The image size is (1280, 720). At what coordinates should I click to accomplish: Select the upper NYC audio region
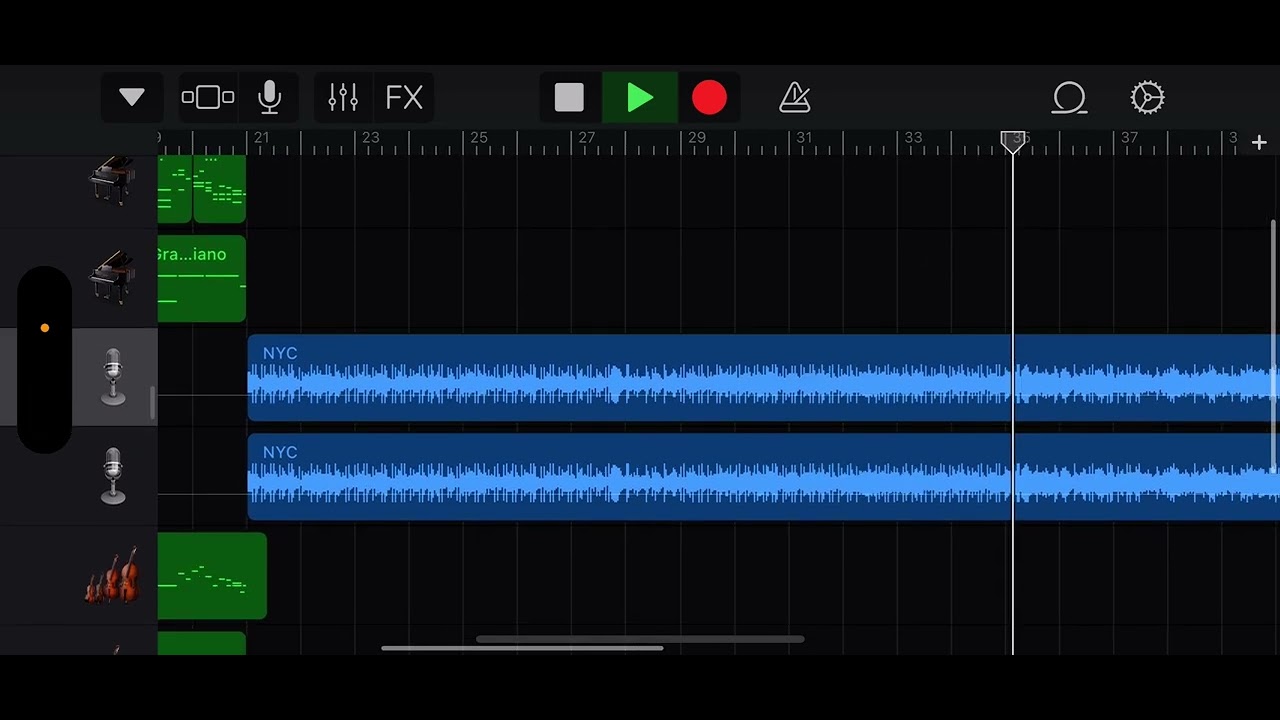pyautogui.click(x=763, y=378)
